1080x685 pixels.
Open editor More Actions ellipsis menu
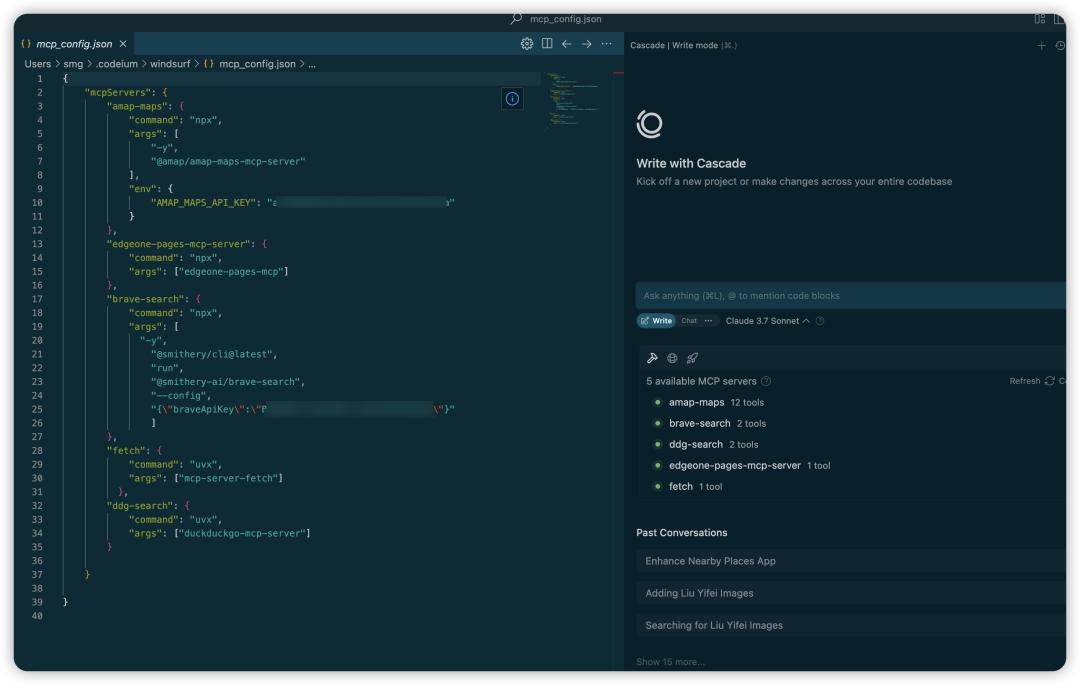(x=606, y=44)
